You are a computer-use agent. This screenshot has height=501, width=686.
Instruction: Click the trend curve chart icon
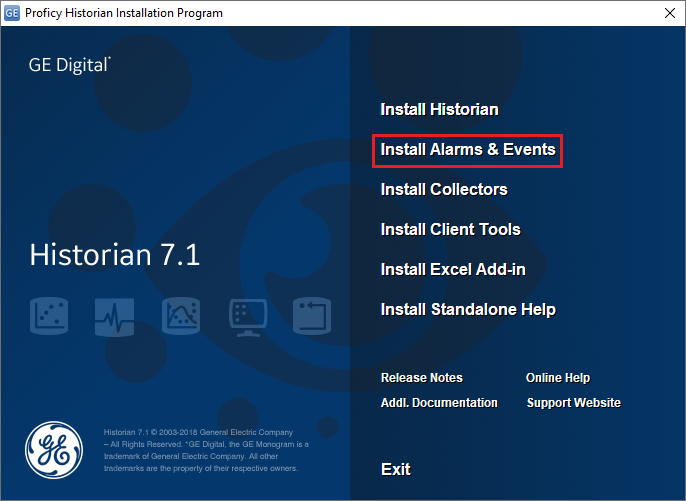click(x=181, y=316)
